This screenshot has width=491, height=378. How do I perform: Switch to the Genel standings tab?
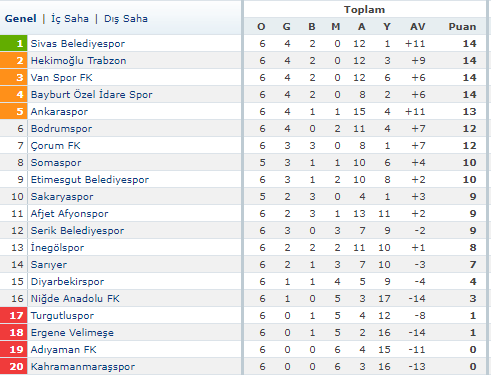[x=20, y=18]
